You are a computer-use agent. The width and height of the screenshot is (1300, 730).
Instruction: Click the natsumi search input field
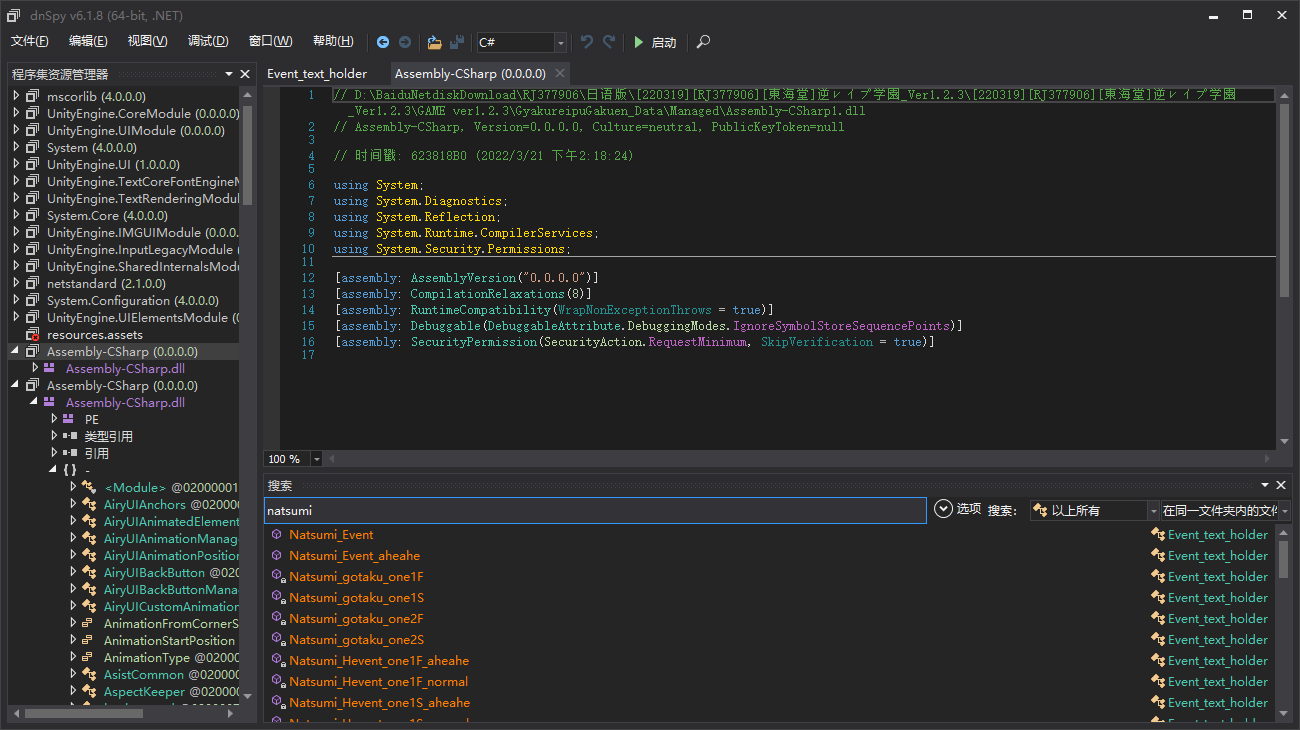pyautogui.click(x=595, y=511)
